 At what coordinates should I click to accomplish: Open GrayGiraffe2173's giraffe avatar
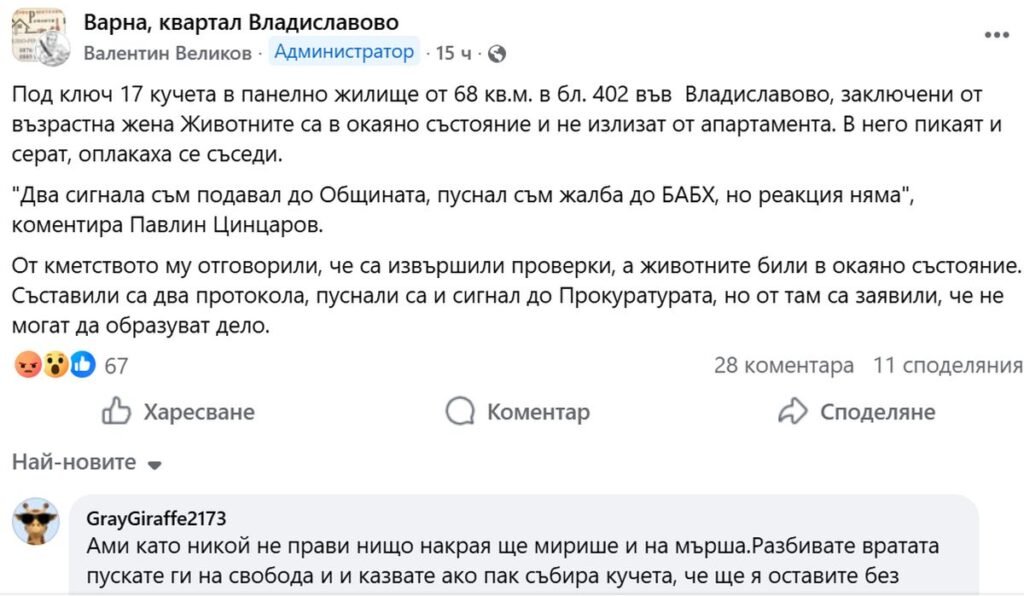41,522
